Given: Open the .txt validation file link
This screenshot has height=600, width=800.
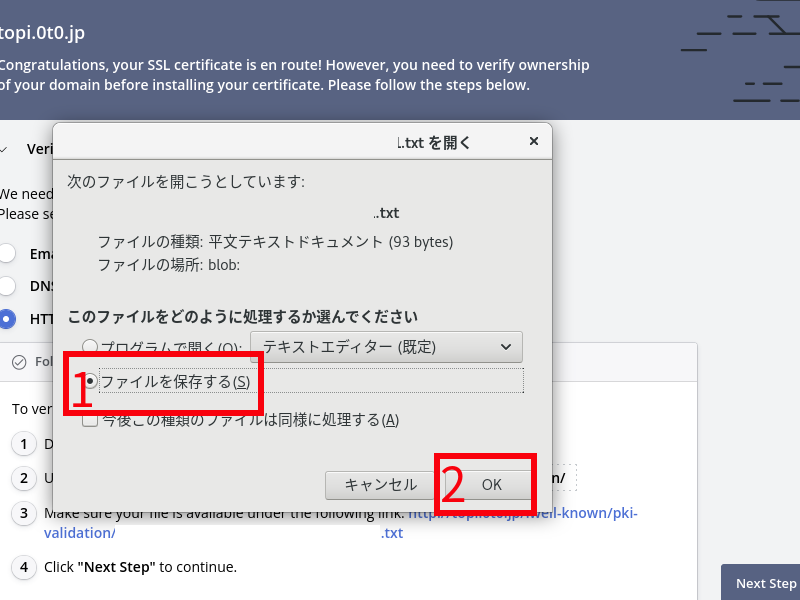Looking at the screenshot, I should [392, 533].
